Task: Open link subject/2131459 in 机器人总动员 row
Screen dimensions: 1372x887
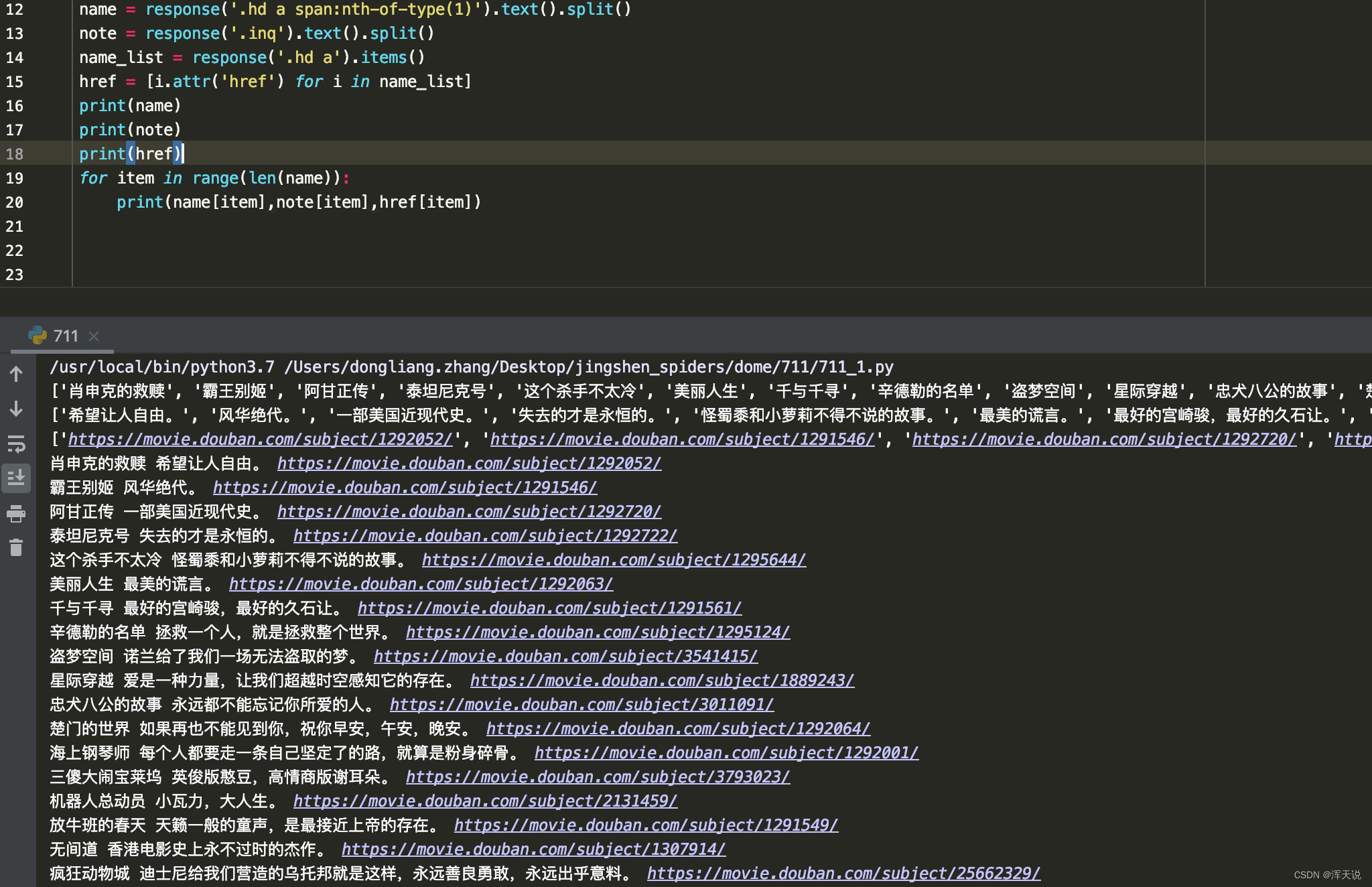Action: click(x=485, y=801)
